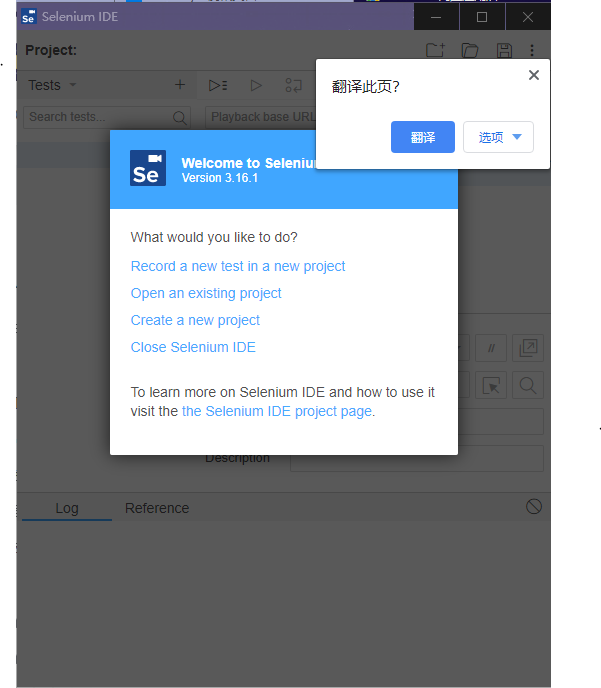
Task: Close the Selenium IDE window
Action: tap(528, 17)
